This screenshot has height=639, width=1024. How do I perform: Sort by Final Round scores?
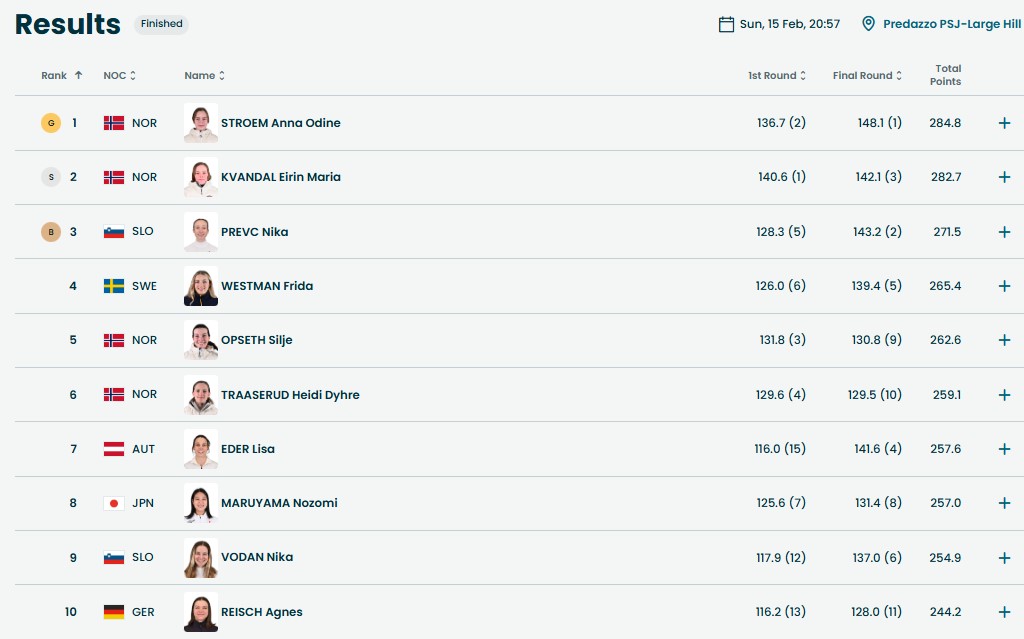coord(867,76)
